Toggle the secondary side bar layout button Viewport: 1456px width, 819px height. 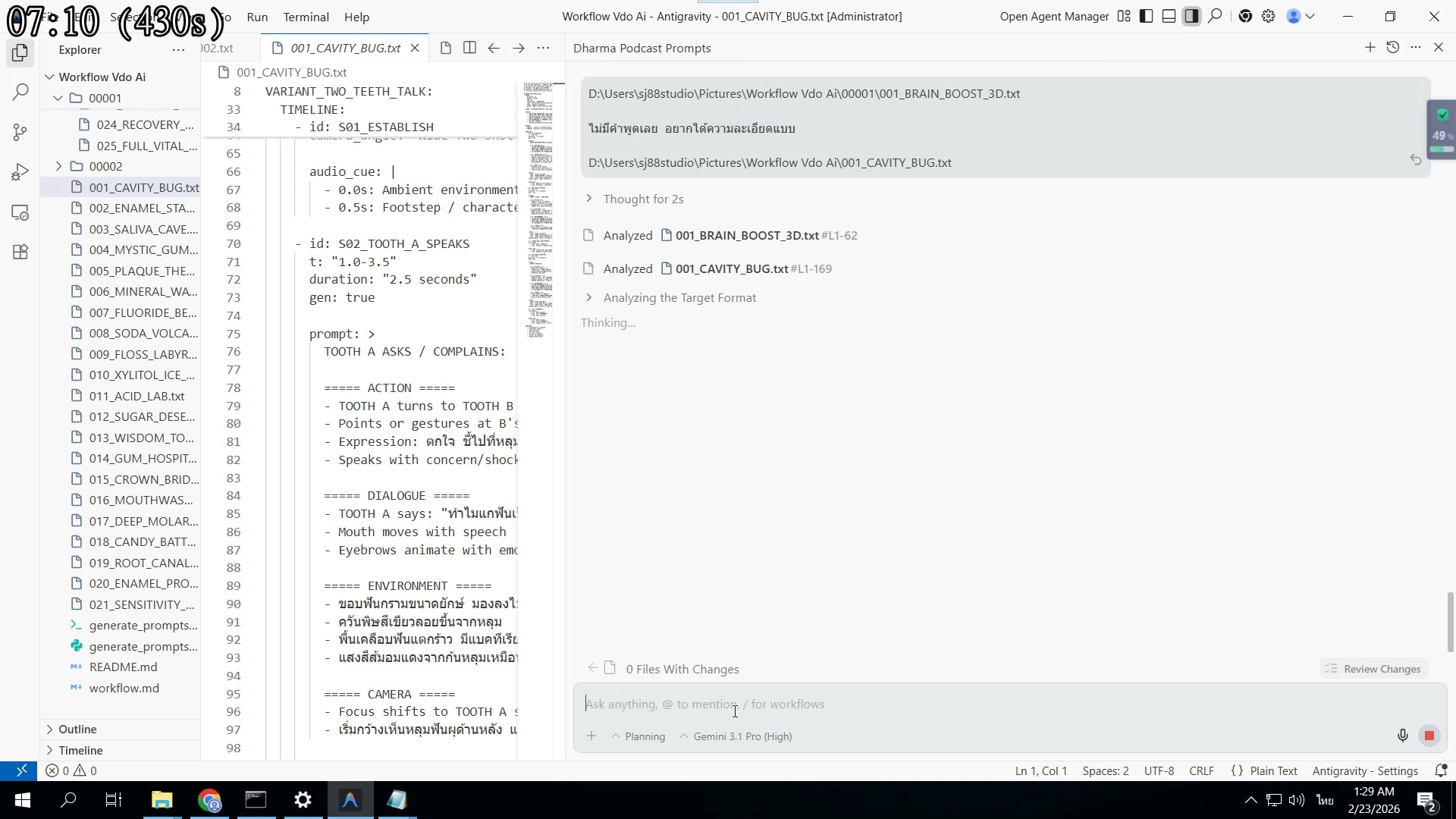[x=1191, y=16]
